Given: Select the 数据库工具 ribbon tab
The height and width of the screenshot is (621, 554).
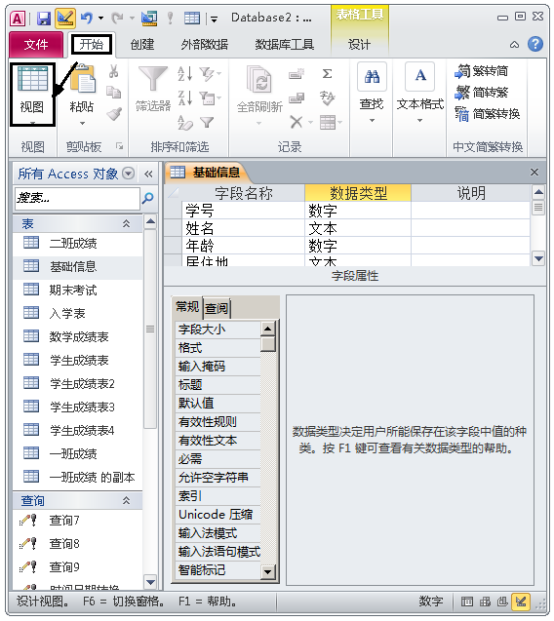Looking at the screenshot, I should click(x=284, y=44).
